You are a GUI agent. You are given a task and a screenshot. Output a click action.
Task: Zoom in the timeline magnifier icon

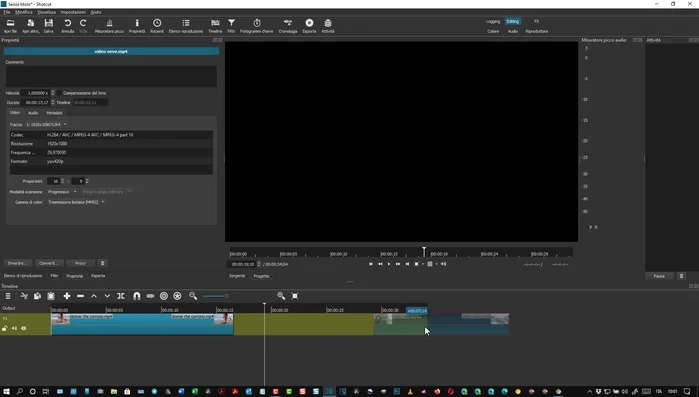[281, 296]
